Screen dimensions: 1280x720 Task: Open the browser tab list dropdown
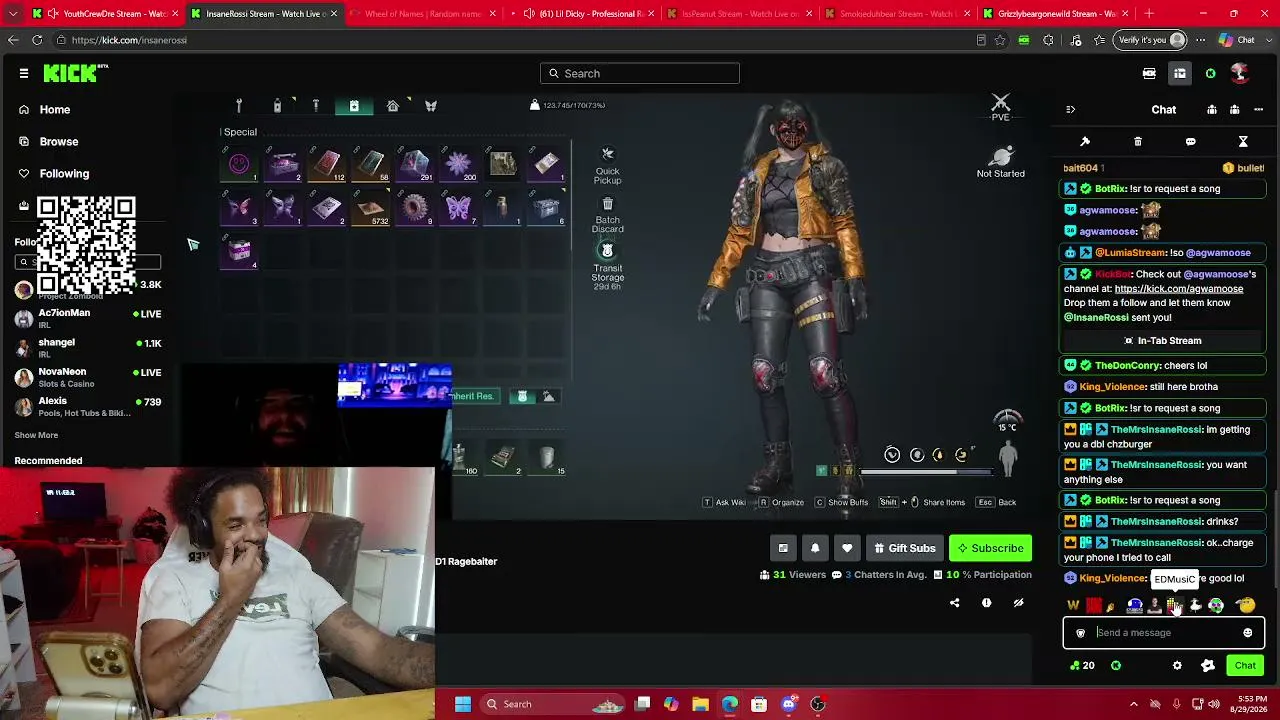pos(11,14)
